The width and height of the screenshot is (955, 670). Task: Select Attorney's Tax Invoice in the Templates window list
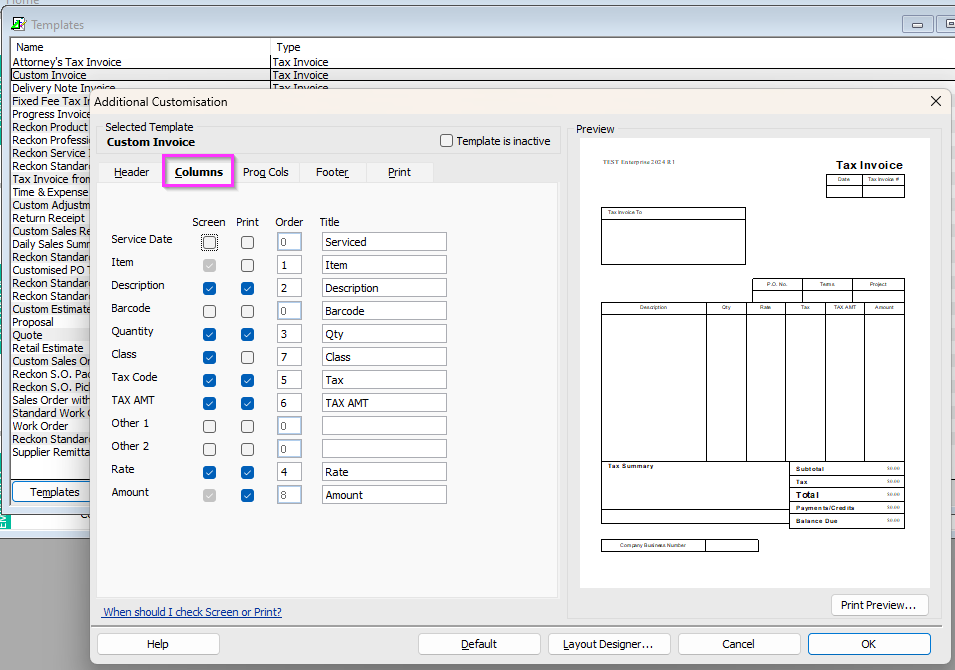pyautogui.click(x=67, y=62)
